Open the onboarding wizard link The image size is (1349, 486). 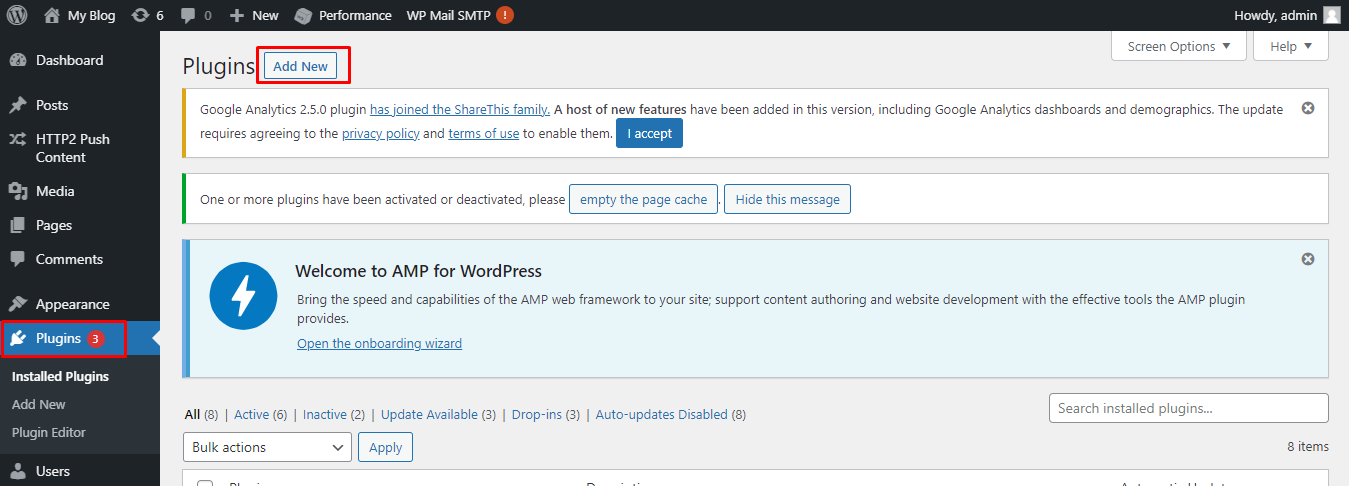[379, 344]
